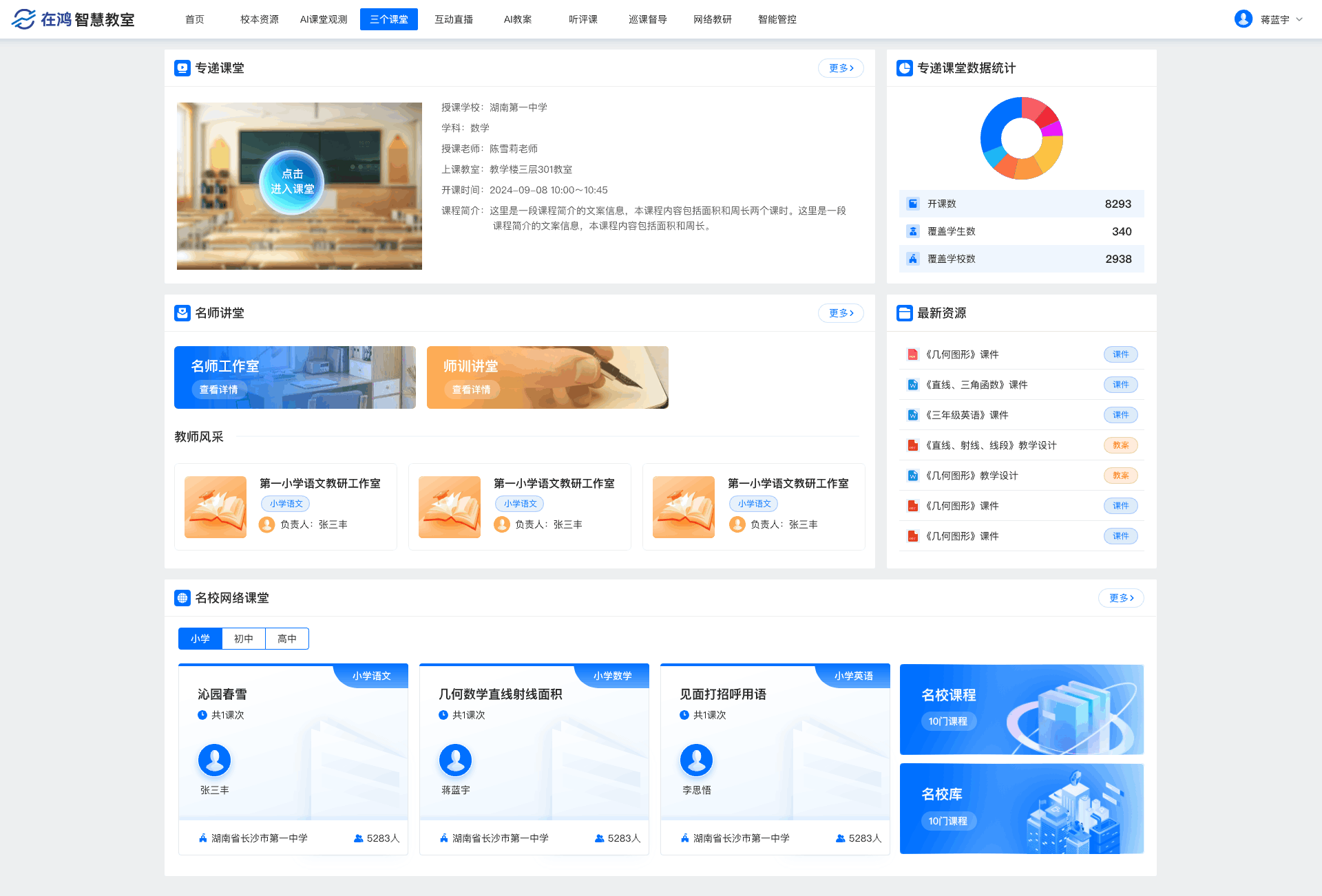Click the 专递课堂数据统计 clock icon
This screenshot has width=1322, height=896.
pyautogui.click(x=904, y=68)
